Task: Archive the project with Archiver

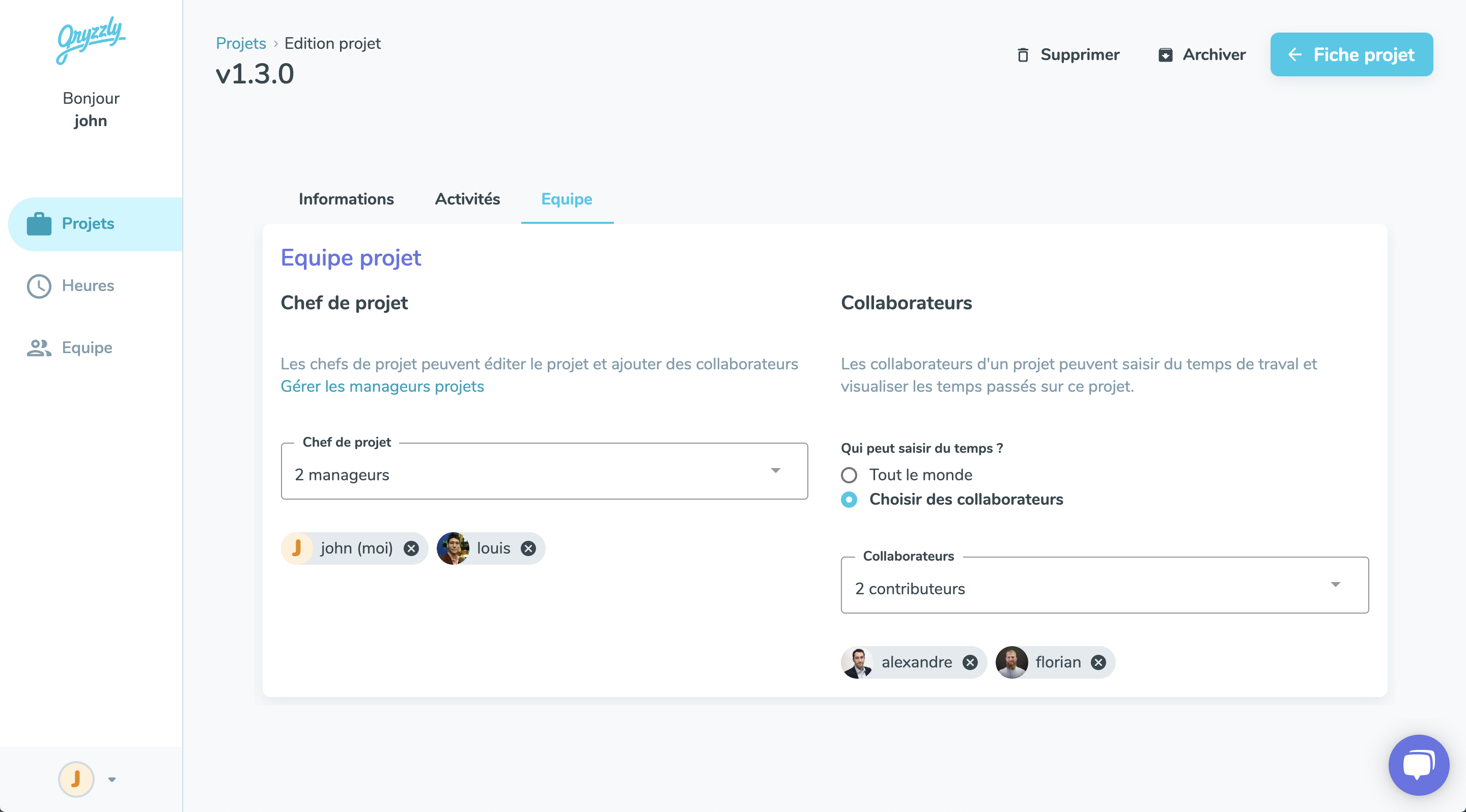Action: point(1202,54)
